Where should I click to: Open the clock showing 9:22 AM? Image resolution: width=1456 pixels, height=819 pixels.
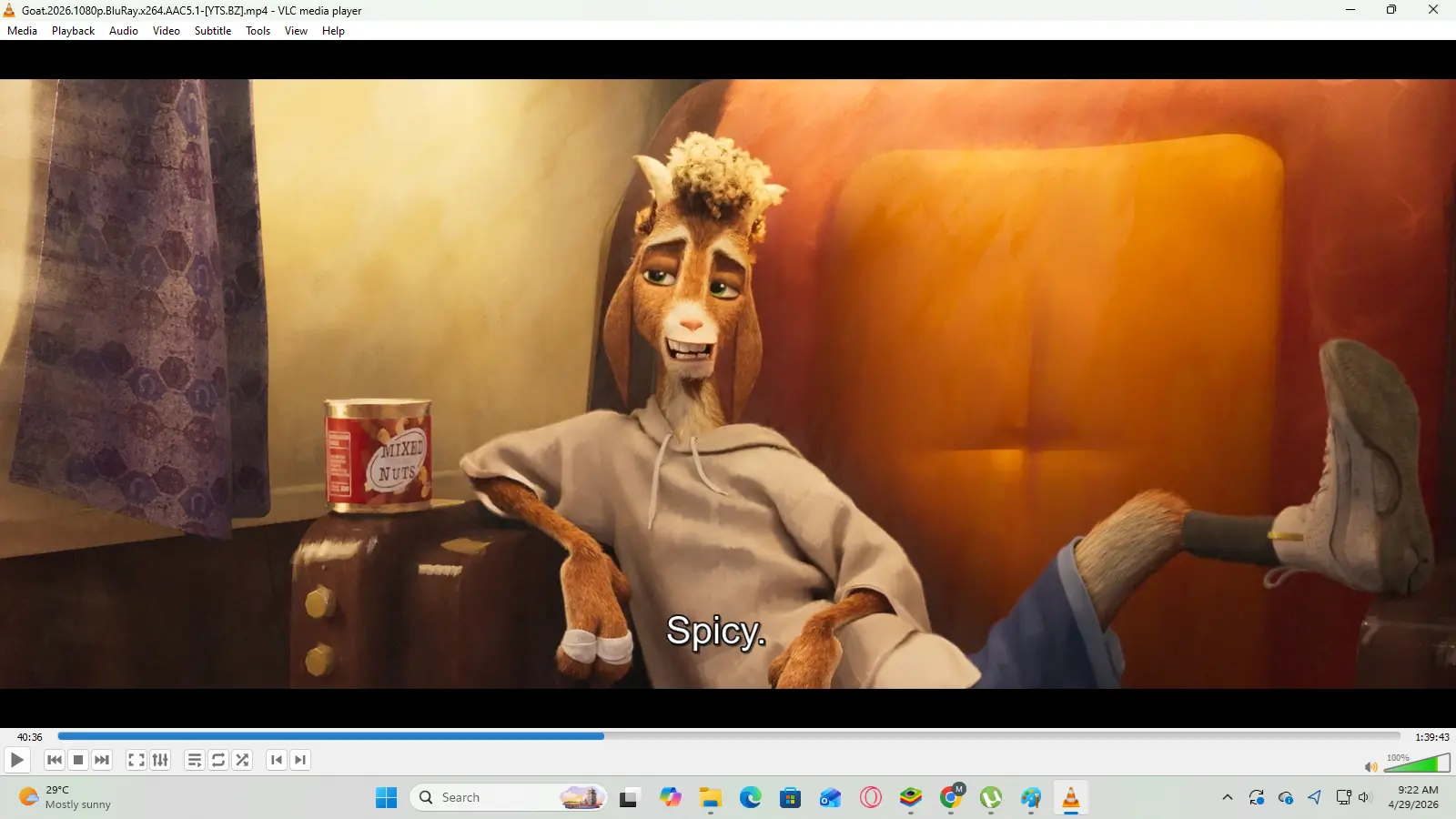point(1413,797)
